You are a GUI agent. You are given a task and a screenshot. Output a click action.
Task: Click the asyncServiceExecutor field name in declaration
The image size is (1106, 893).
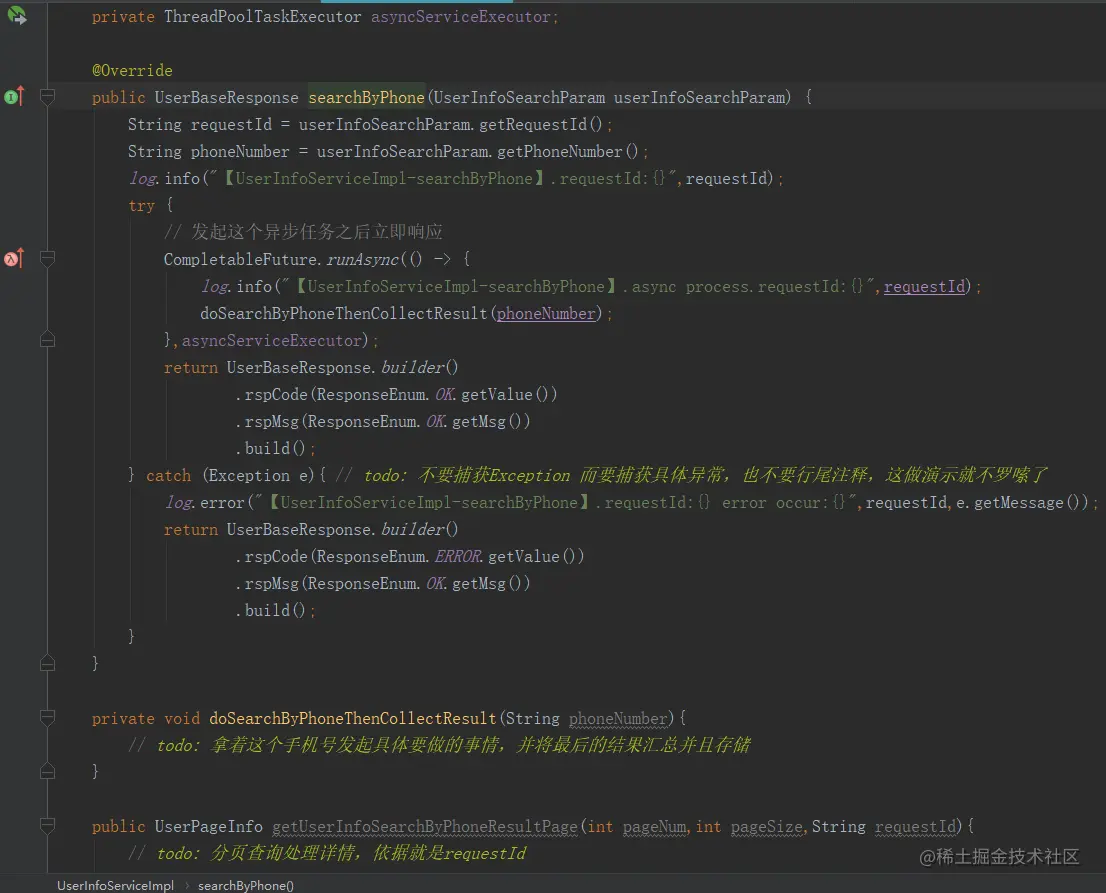pyautogui.click(x=460, y=16)
